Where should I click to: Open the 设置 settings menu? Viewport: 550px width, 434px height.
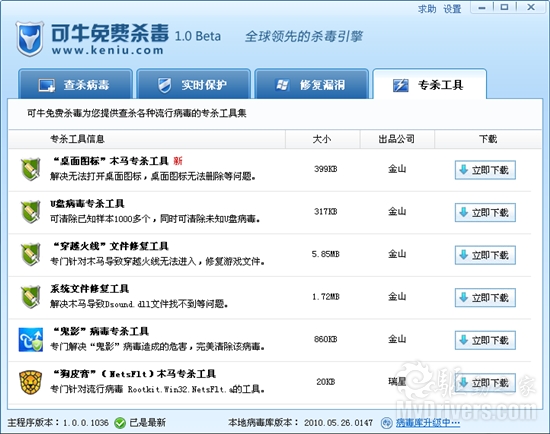(x=452, y=9)
